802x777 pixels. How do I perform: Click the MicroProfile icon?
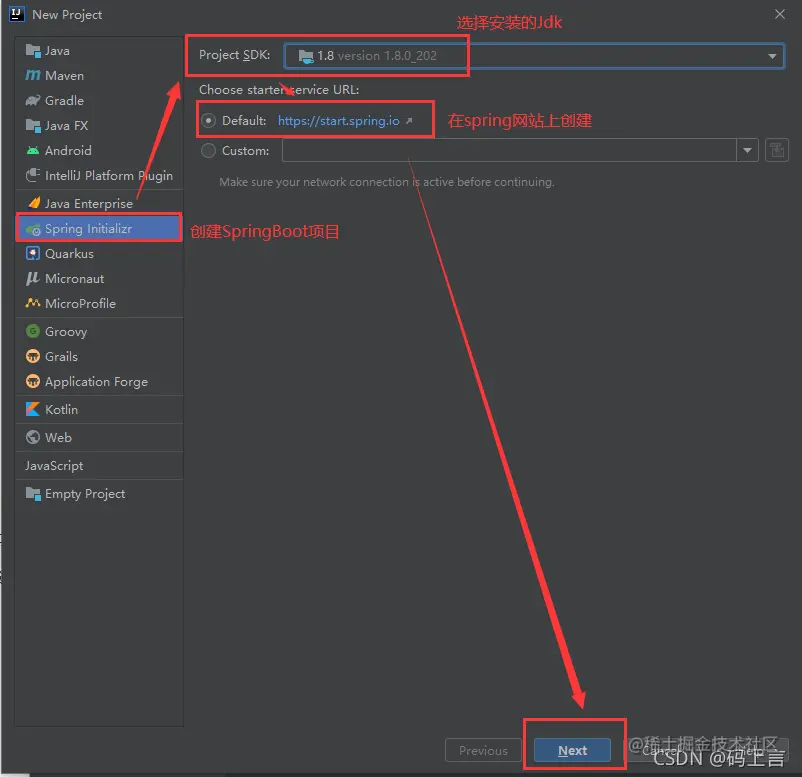(33, 303)
